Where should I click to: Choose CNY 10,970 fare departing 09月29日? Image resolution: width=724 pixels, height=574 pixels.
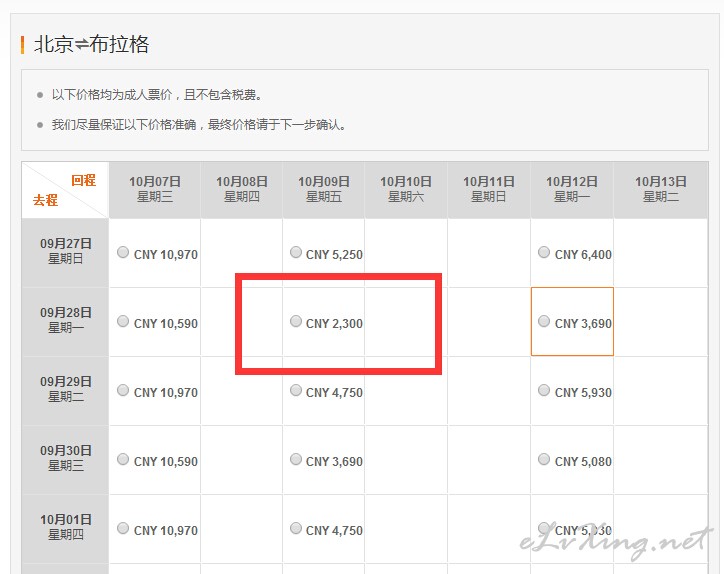pyautogui.click(x=123, y=391)
